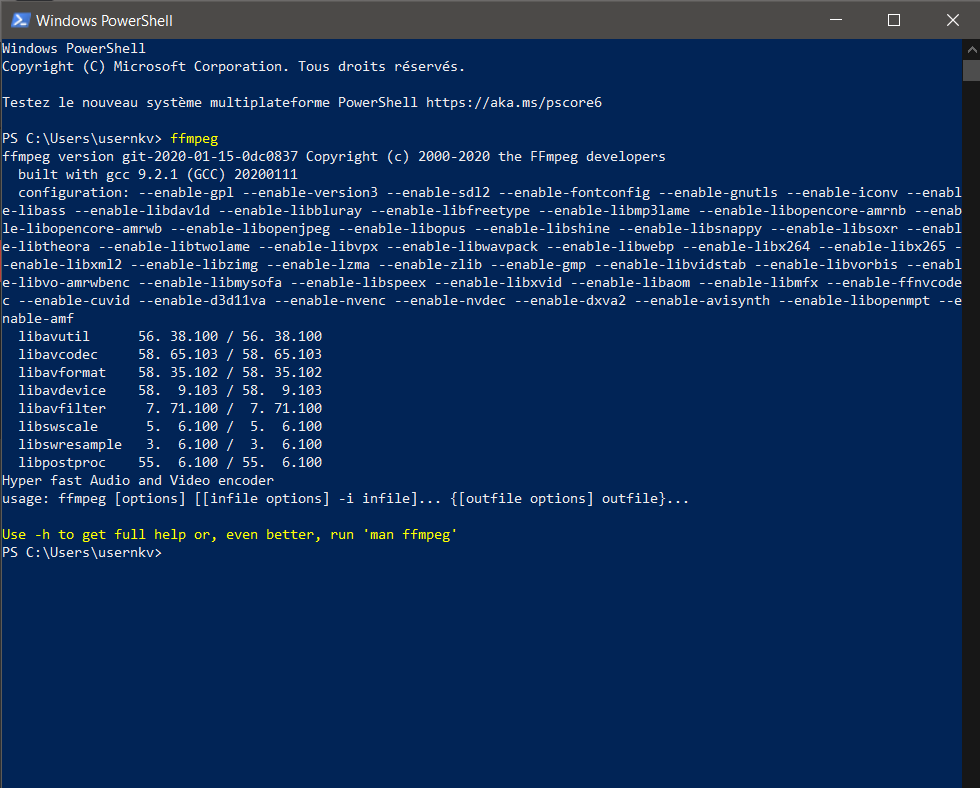Click the libswscale version row
Screen dimensions: 980x788
(170, 427)
